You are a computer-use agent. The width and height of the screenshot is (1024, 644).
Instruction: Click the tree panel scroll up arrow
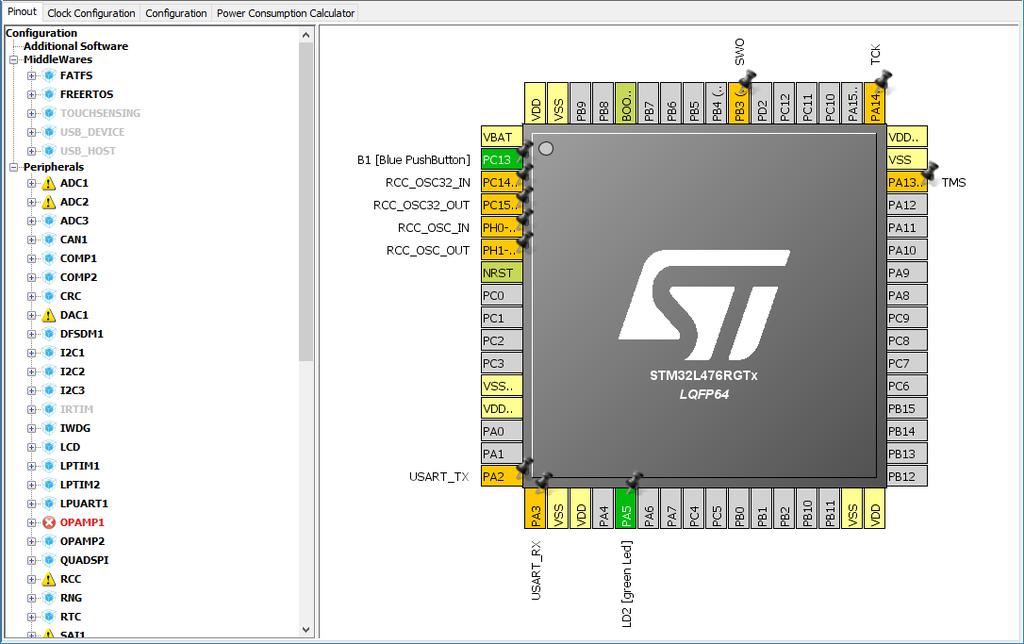tap(306, 35)
